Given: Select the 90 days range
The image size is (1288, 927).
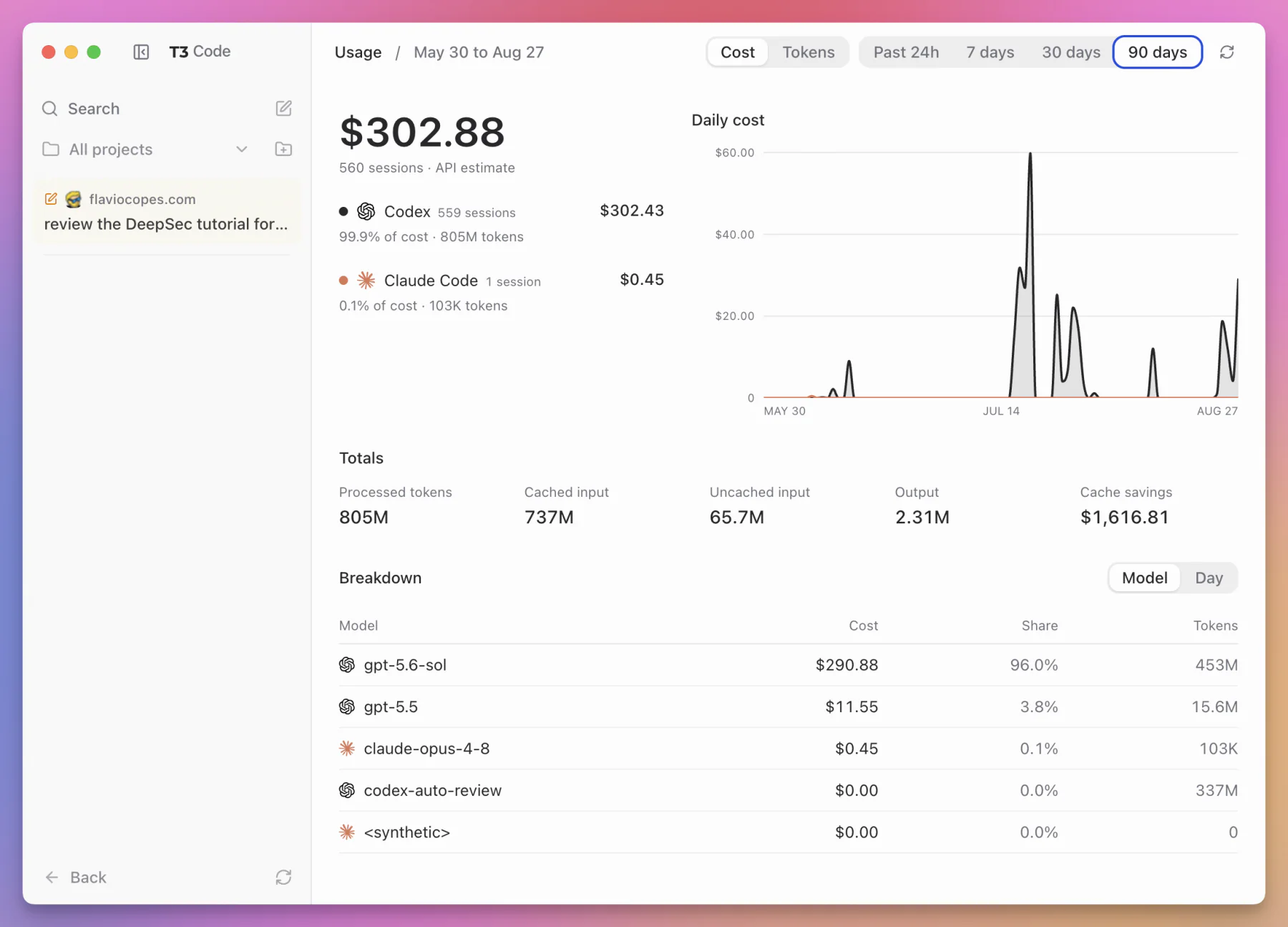Looking at the screenshot, I should point(1157,52).
